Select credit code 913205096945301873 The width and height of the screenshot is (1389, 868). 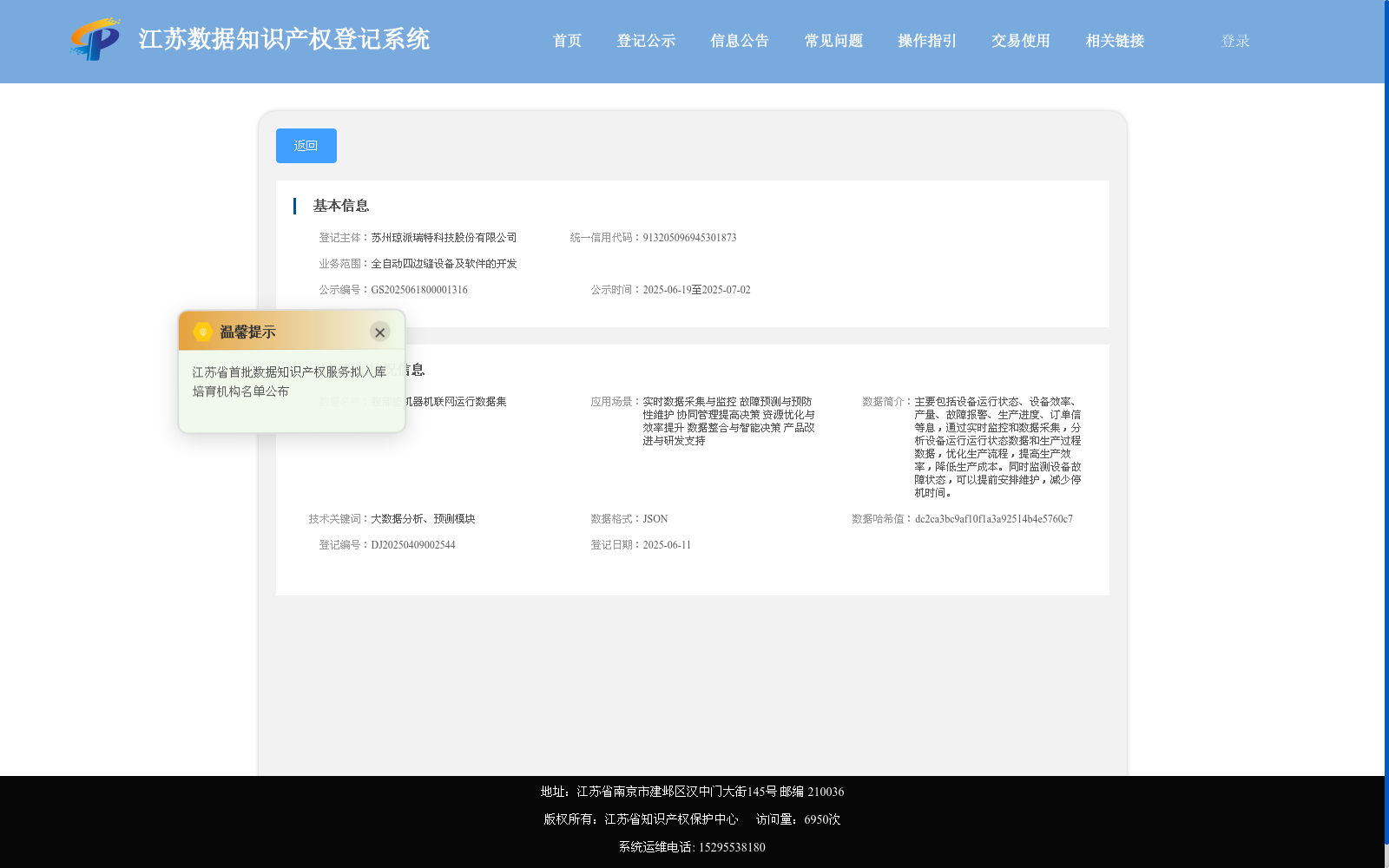tap(689, 238)
